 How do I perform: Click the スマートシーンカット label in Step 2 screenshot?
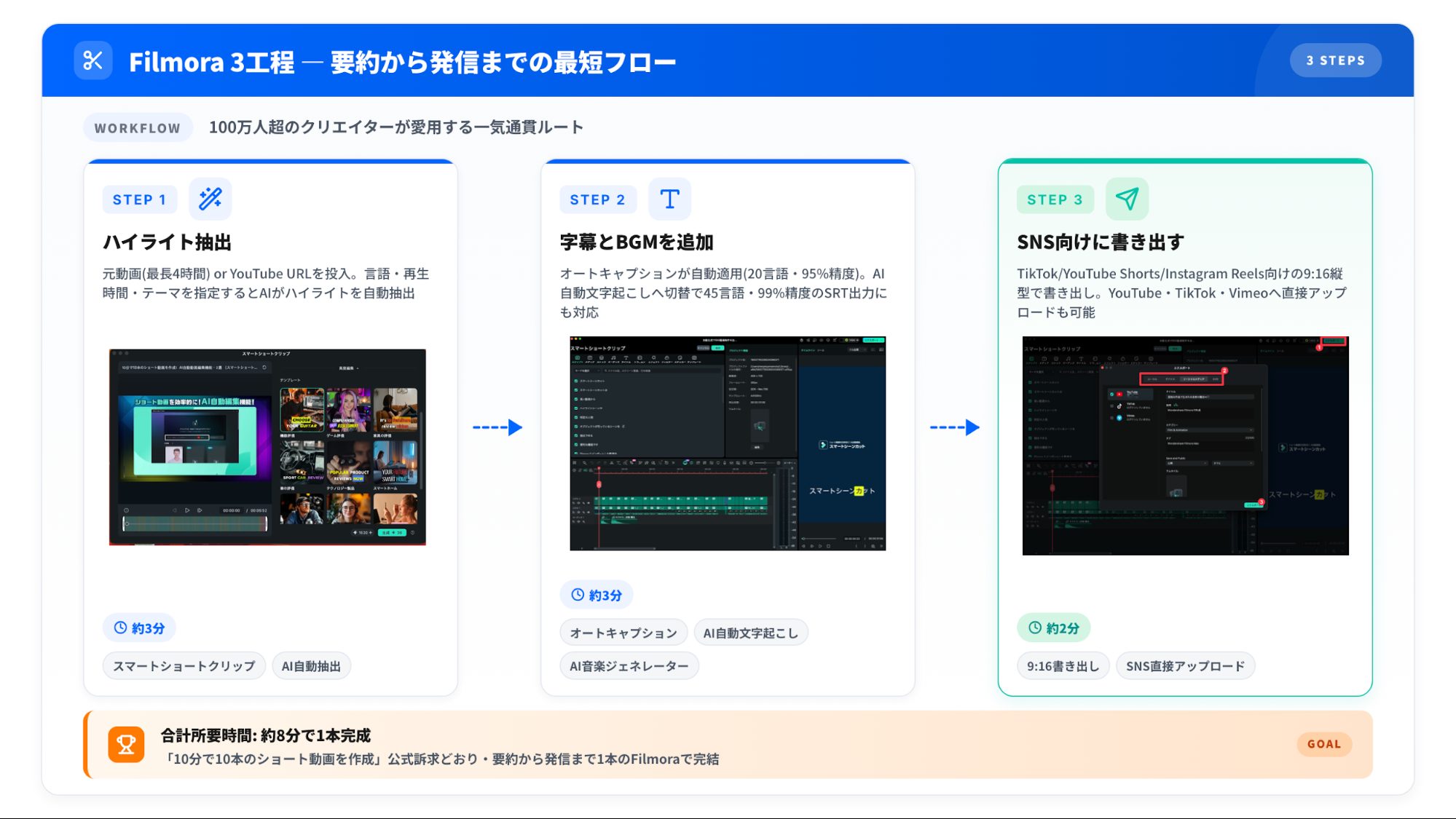[842, 491]
